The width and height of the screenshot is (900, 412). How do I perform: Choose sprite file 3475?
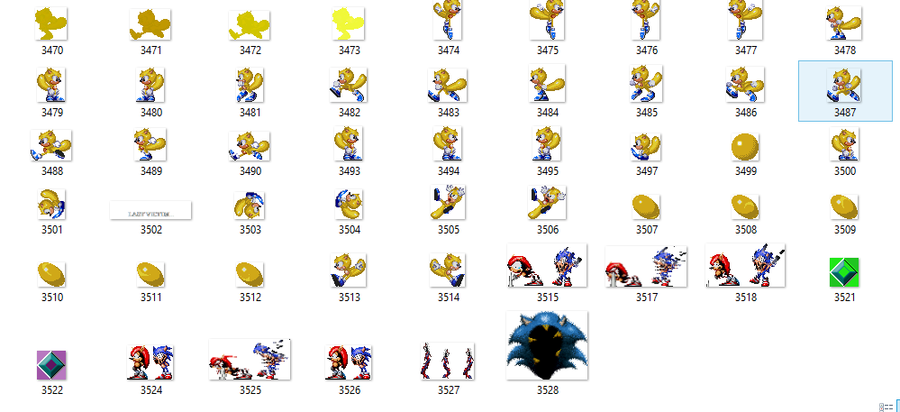click(547, 20)
